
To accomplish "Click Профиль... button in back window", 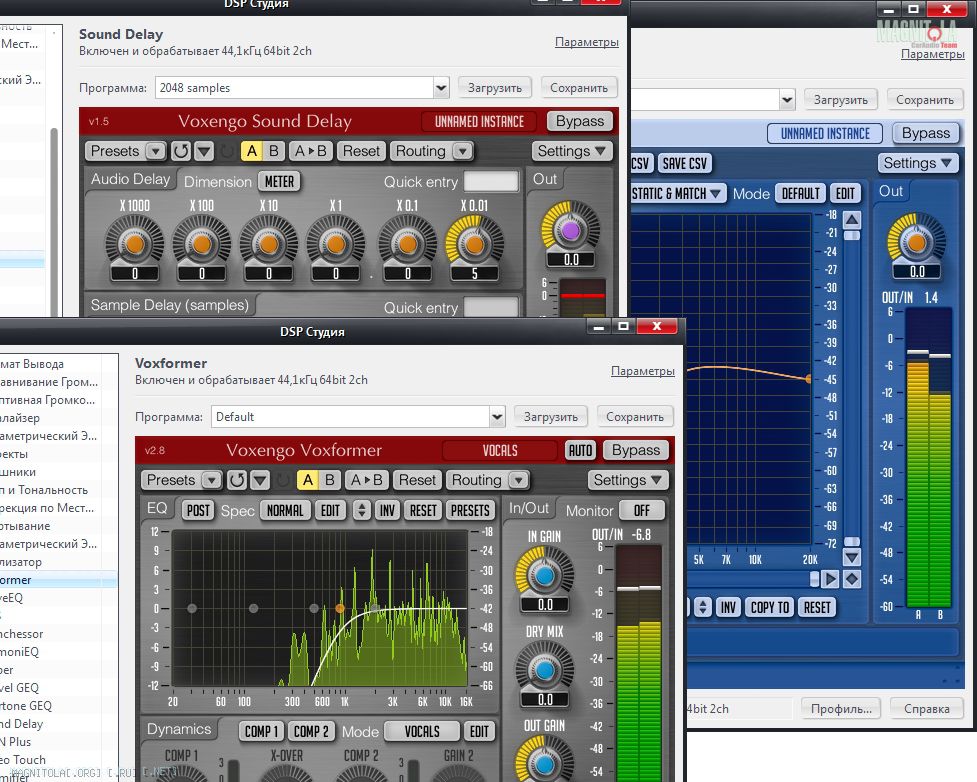I will pos(841,709).
